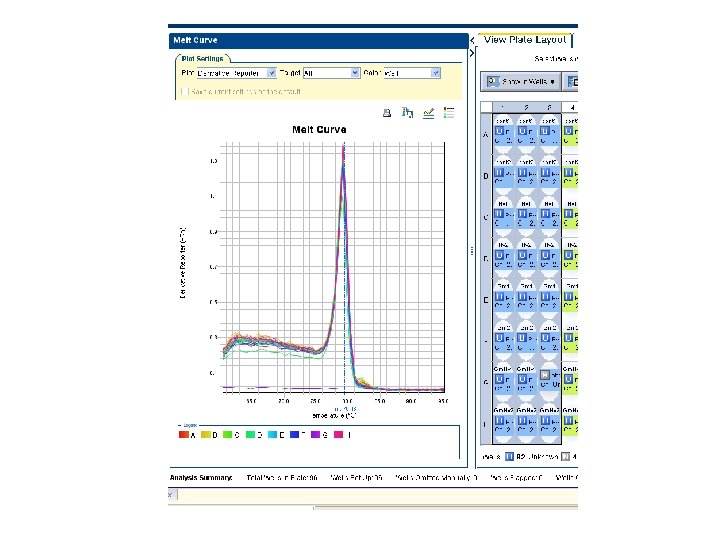Select the U icon in well F2
720x540 pixels.
tap(523, 338)
